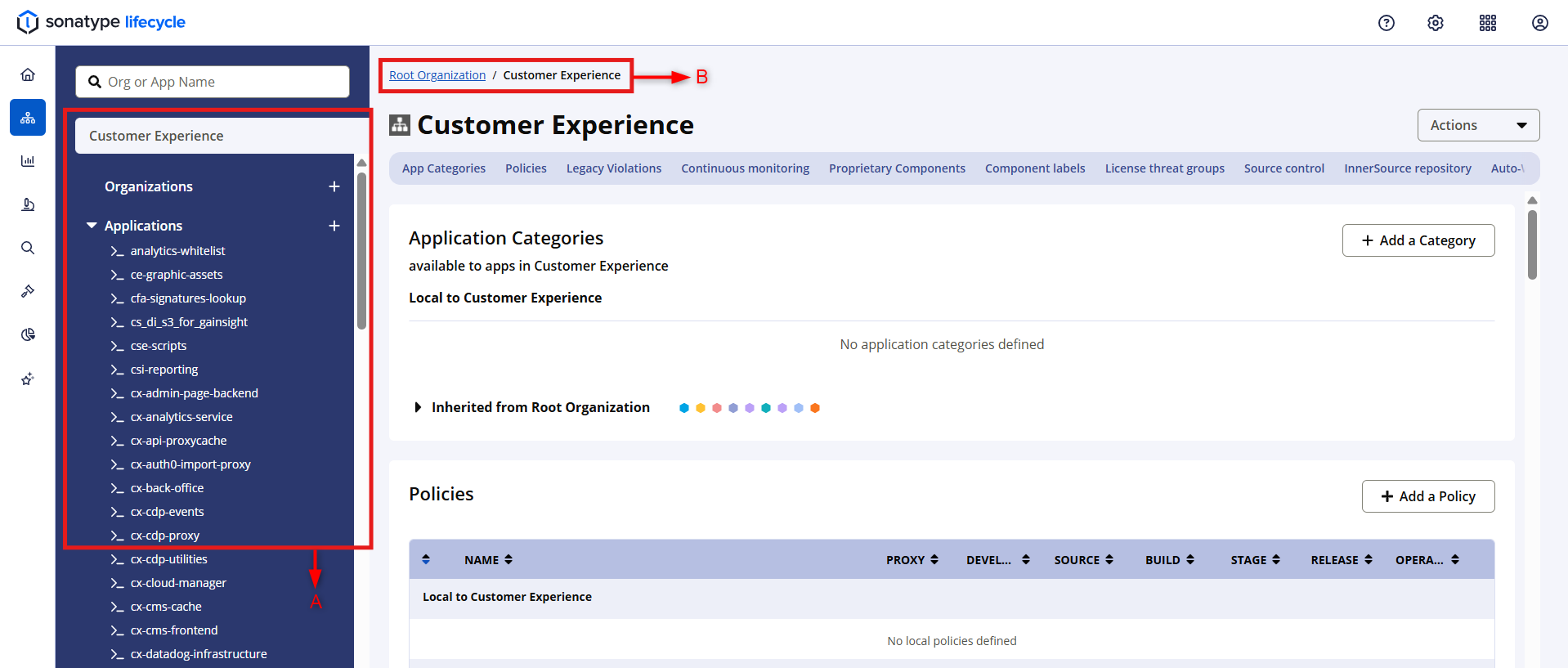Expand Inherited from Root Organization categories
The width and height of the screenshot is (1568, 668).
(418, 407)
